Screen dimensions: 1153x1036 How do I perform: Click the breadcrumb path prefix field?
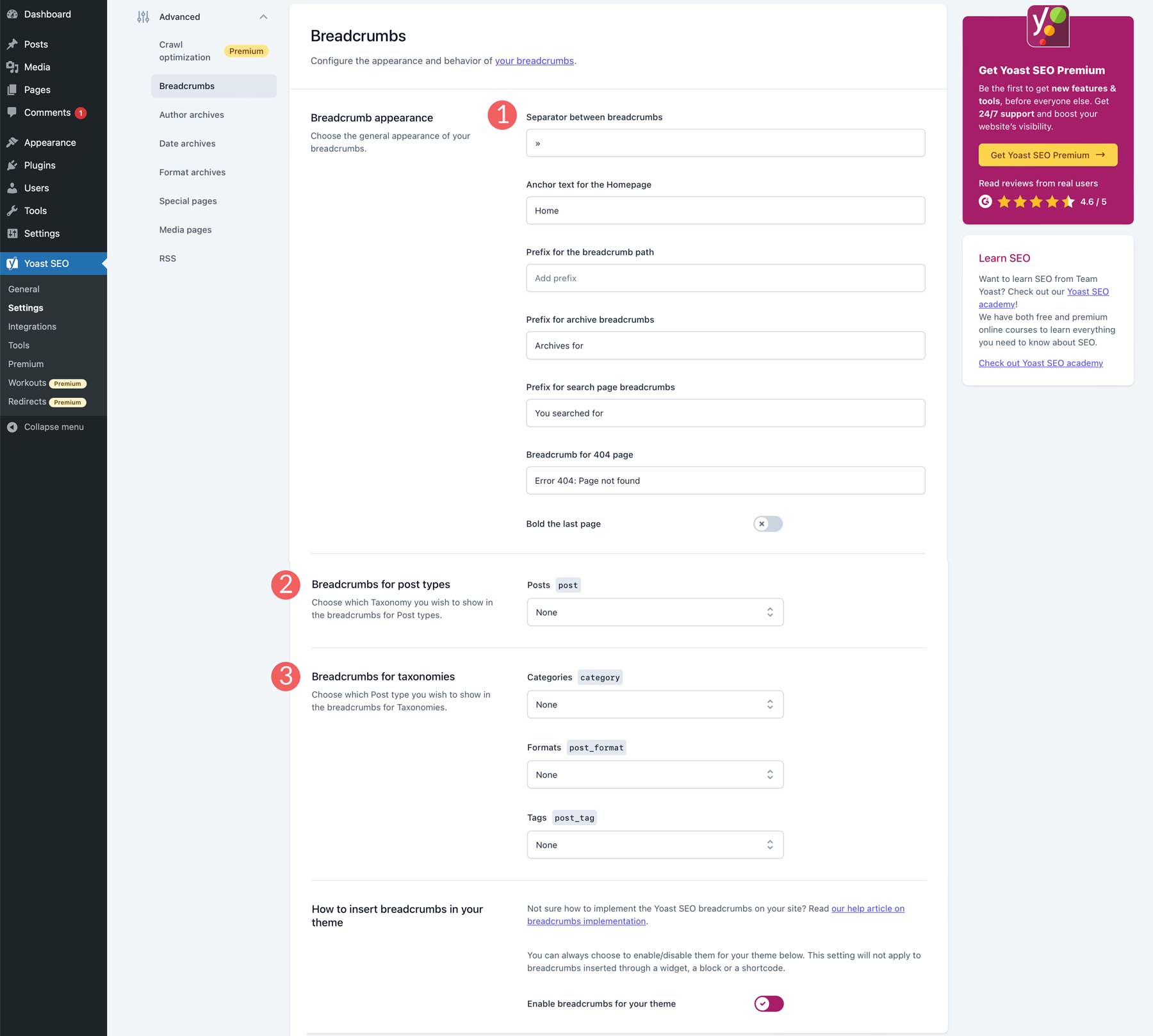[x=725, y=278]
